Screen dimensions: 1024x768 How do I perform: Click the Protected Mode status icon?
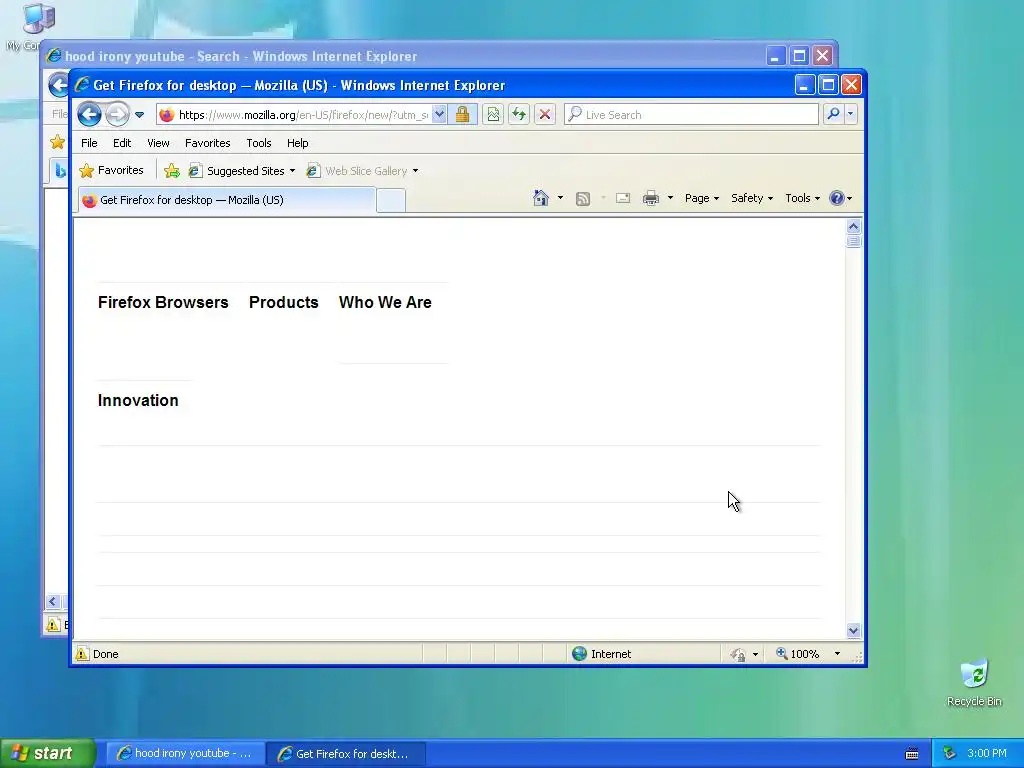[x=738, y=654]
